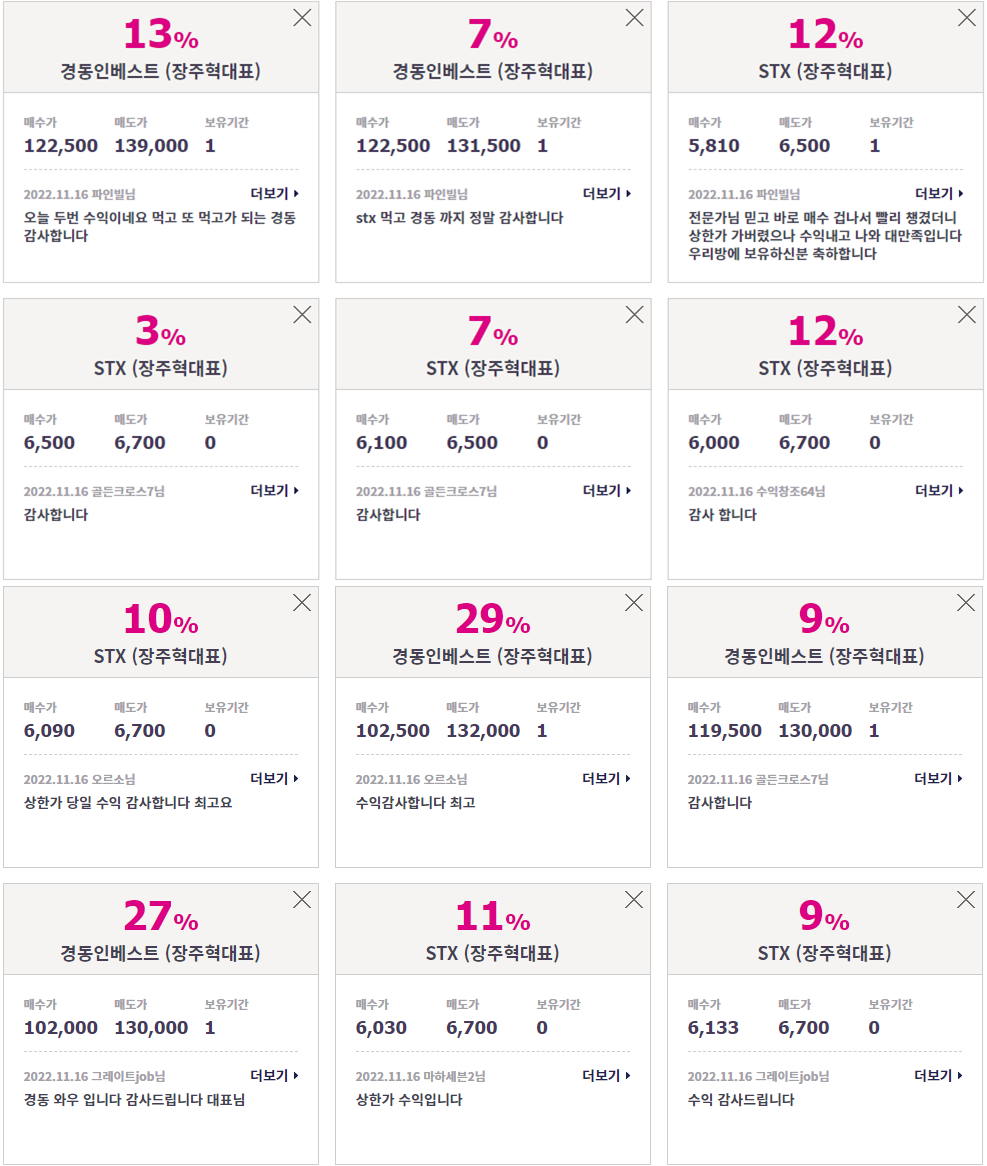987x1166 pixels.
Task: Click the 전문가님 믿고 바로 매수 review text
Action: pos(824,236)
